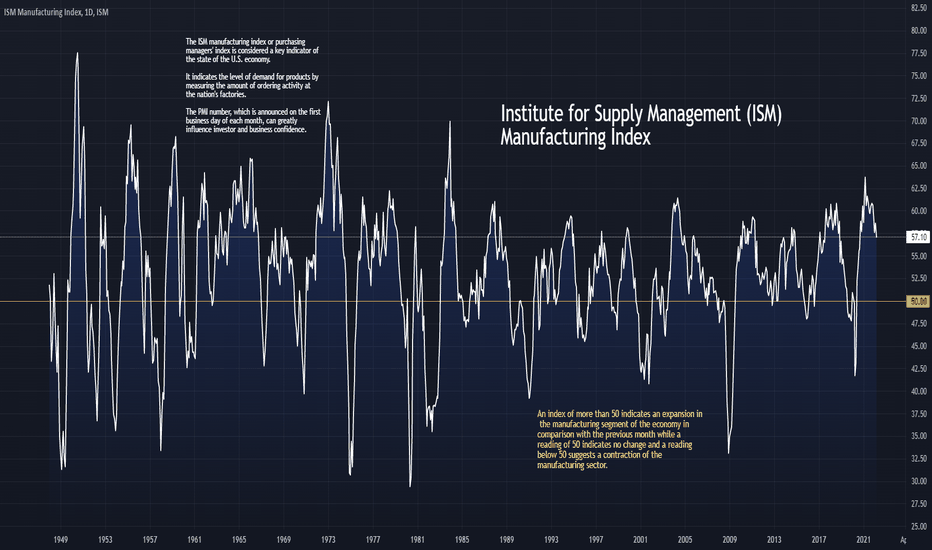Click the 1973 label on the time axis
This screenshot has width=932, height=550.
click(328, 540)
